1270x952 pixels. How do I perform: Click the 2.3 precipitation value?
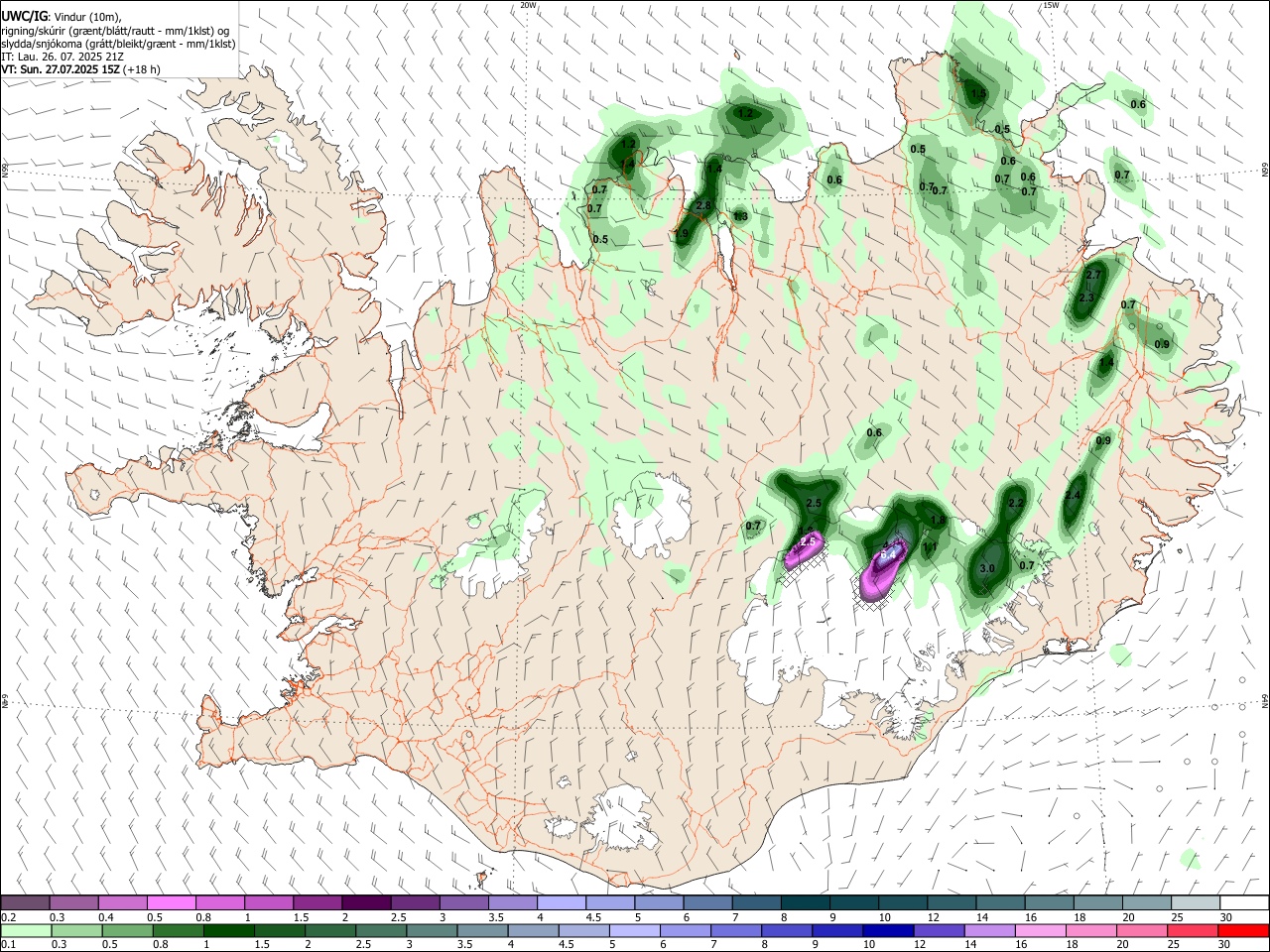tap(1085, 297)
